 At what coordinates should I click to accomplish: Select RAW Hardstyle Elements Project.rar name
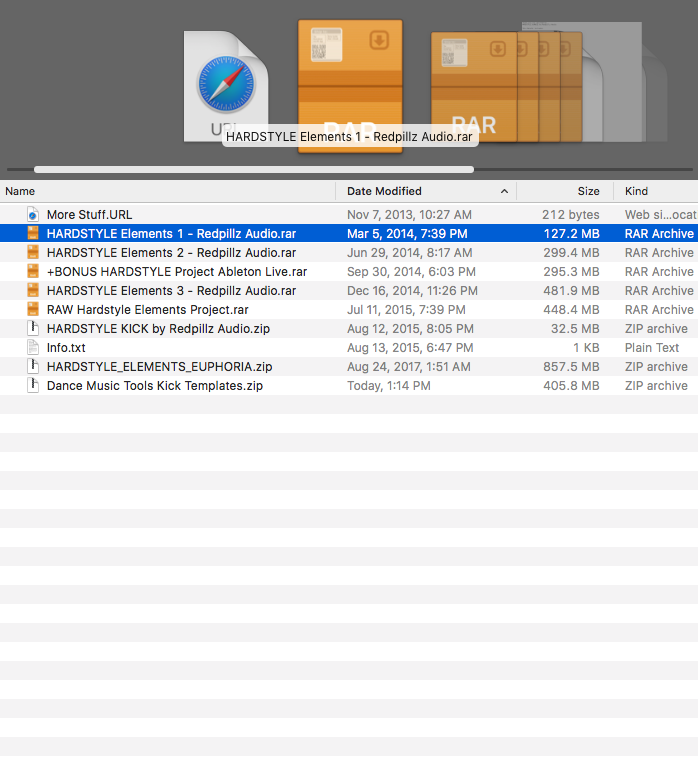[148, 309]
